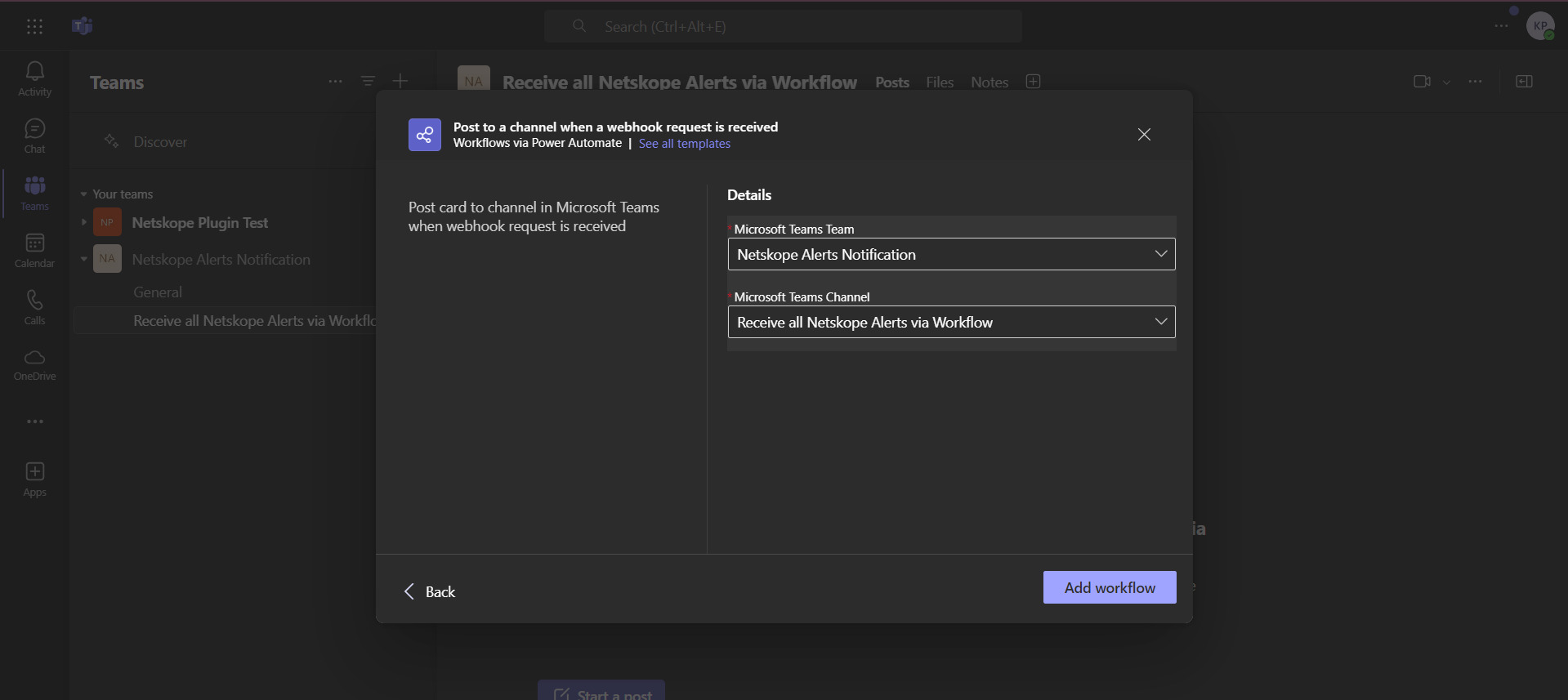Select the Teams icon in left rail
Screen dimensions: 1568x700
click(x=34, y=193)
